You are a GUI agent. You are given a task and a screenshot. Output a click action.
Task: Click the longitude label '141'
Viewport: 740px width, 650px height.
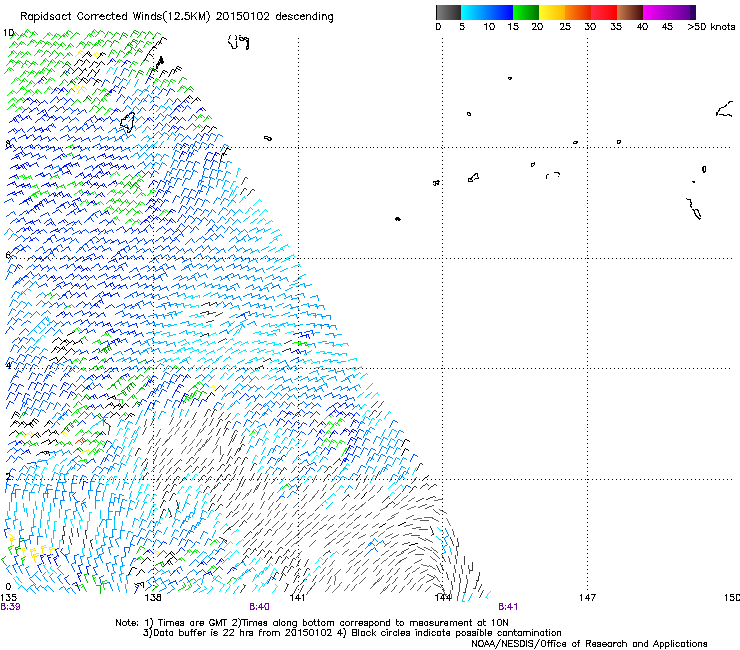pos(297,598)
